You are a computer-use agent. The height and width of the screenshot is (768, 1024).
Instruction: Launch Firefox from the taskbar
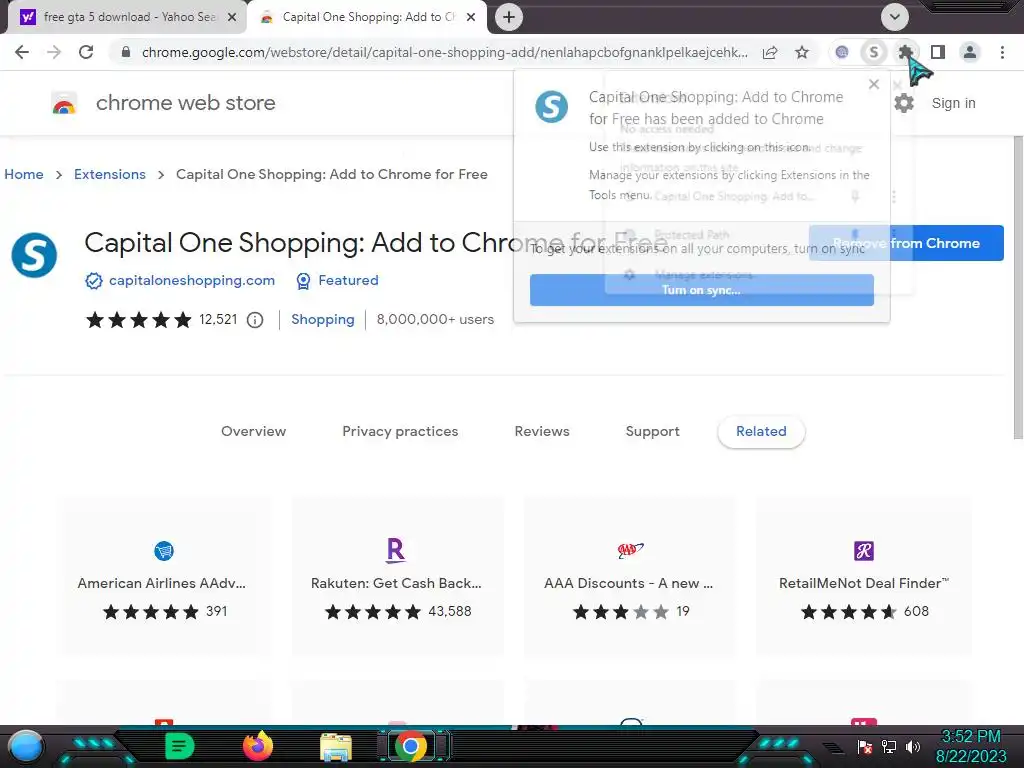(258, 746)
